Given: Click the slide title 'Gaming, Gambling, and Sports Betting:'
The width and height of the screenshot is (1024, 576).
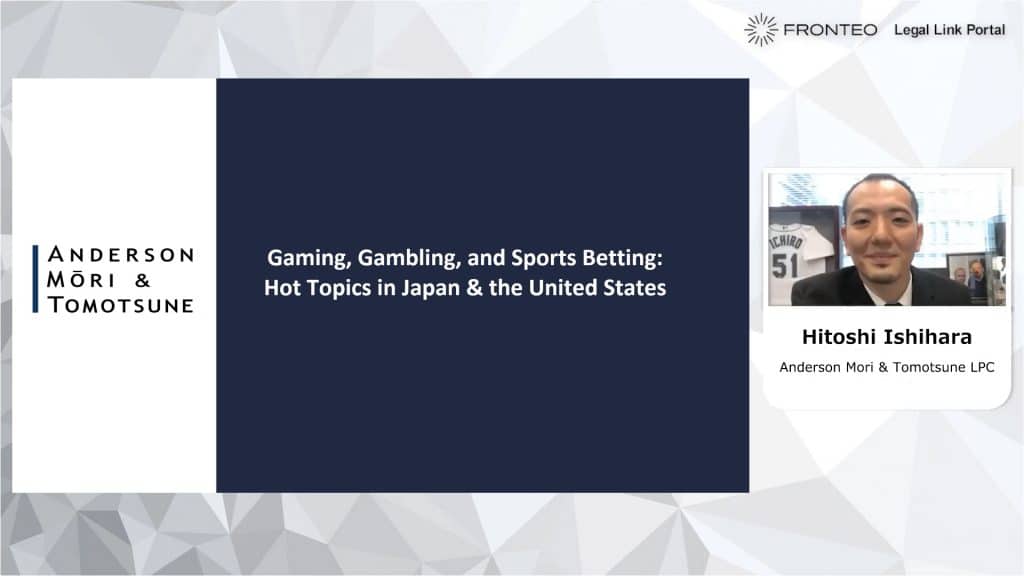Looking at the screenshot, I should tap(465, 257).
